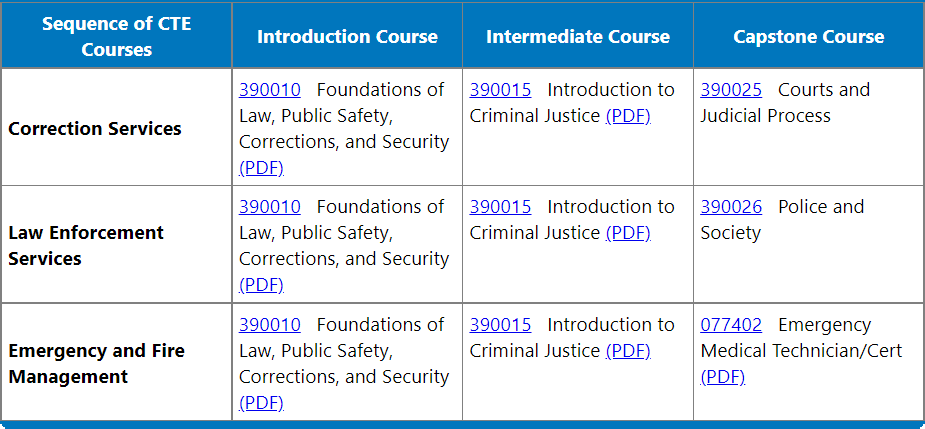
Task: Click the Intermediate Course column header
Action: (x=578, y=37)
